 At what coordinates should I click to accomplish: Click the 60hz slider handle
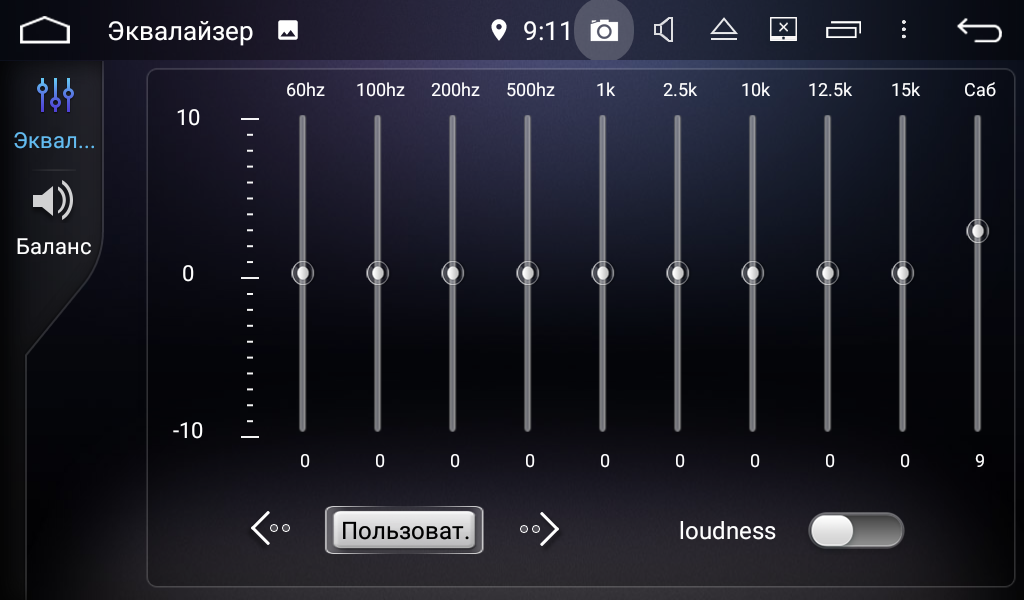(302, 273)
